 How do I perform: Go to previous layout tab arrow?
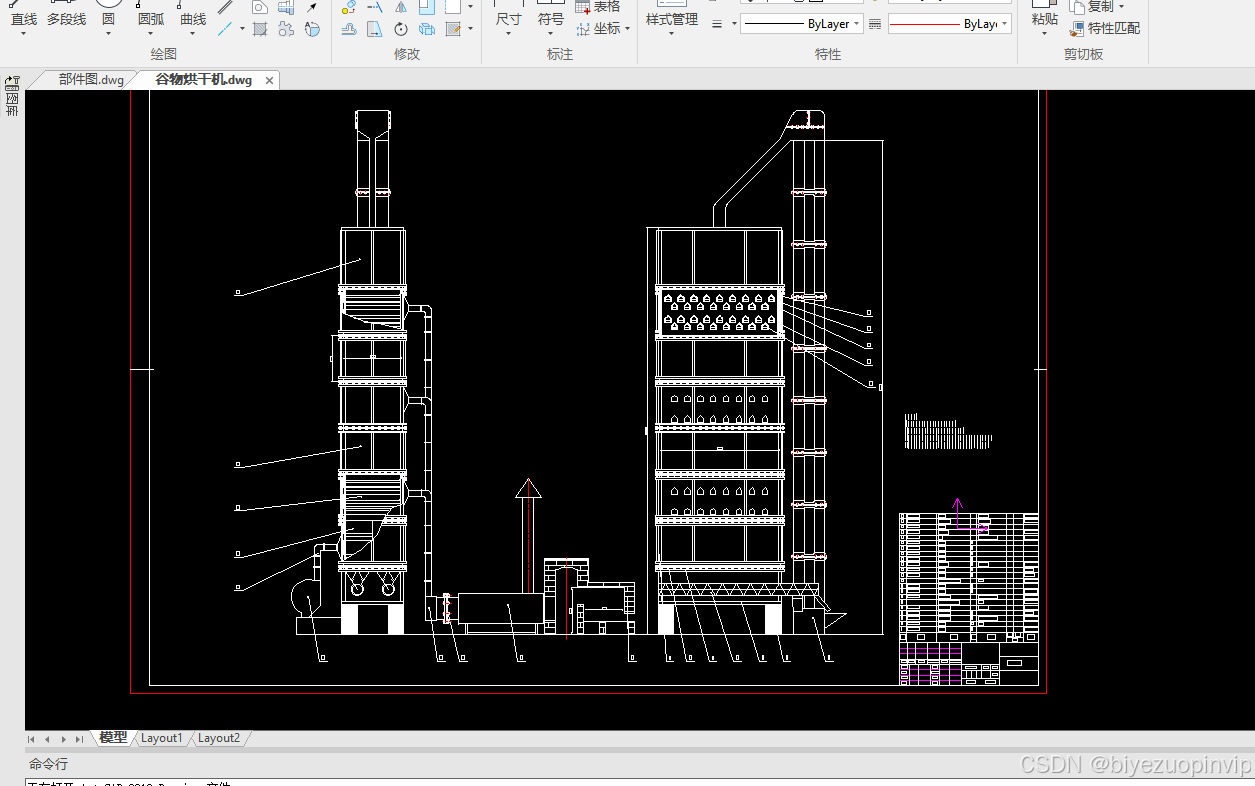(47, 739)
